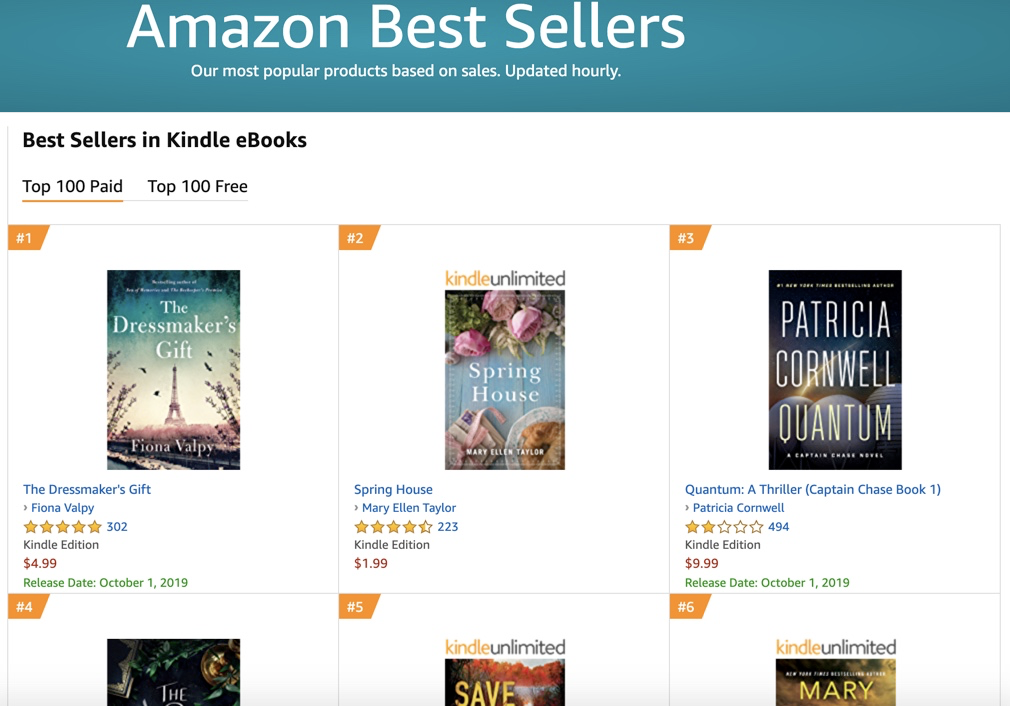Click the Kindle Unlimited logo above Spring House
The width and height of the screenshot is (1010, 706).
(x=505, y=278)
